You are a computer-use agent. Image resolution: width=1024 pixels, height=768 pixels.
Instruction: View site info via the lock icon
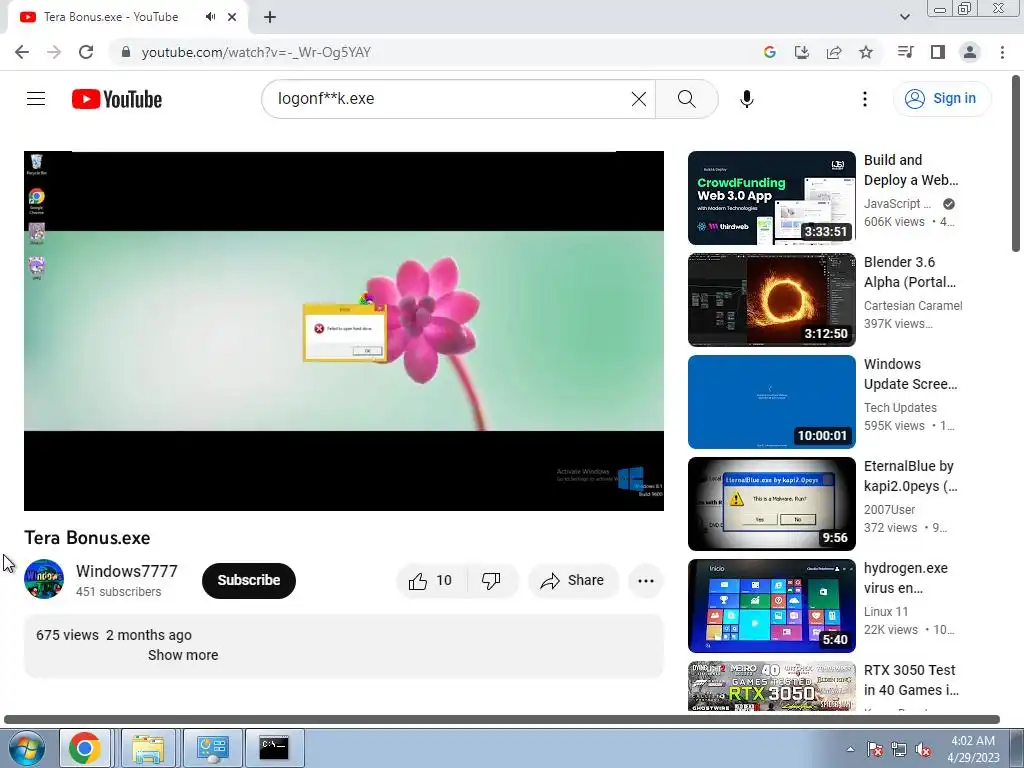coord(126,52)
